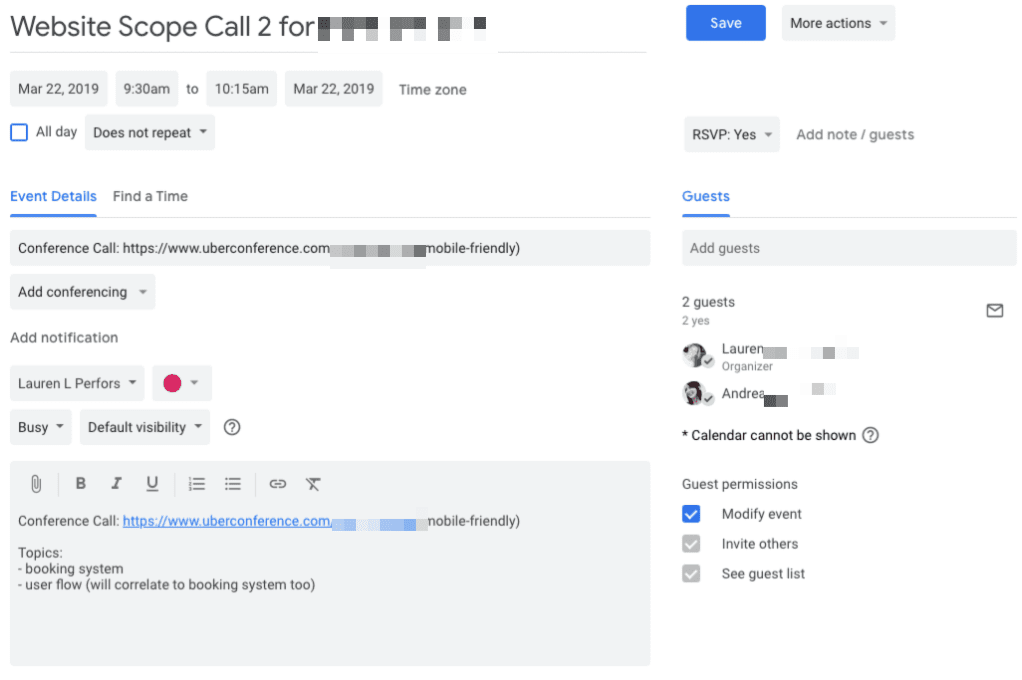Email guests using envelope icon
Screen dimensions: 1022x680
tap(994, 311)
